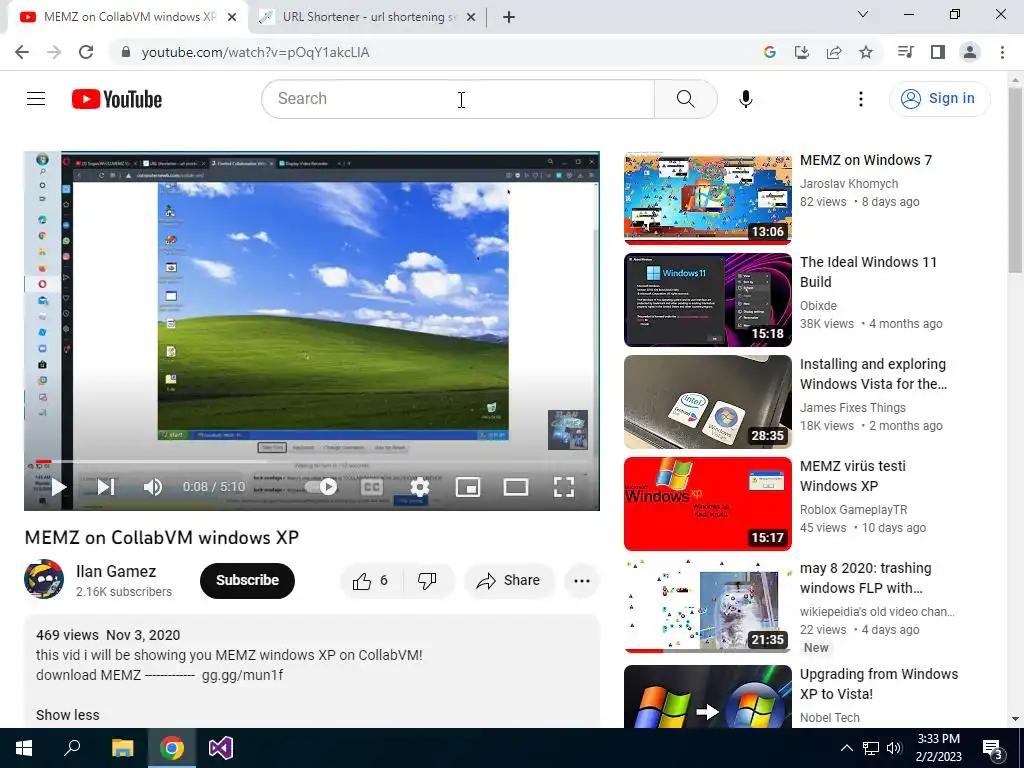Show hidden system tray icons
The width and height of the screenshot is (1024, 768).
click(846, 748)
